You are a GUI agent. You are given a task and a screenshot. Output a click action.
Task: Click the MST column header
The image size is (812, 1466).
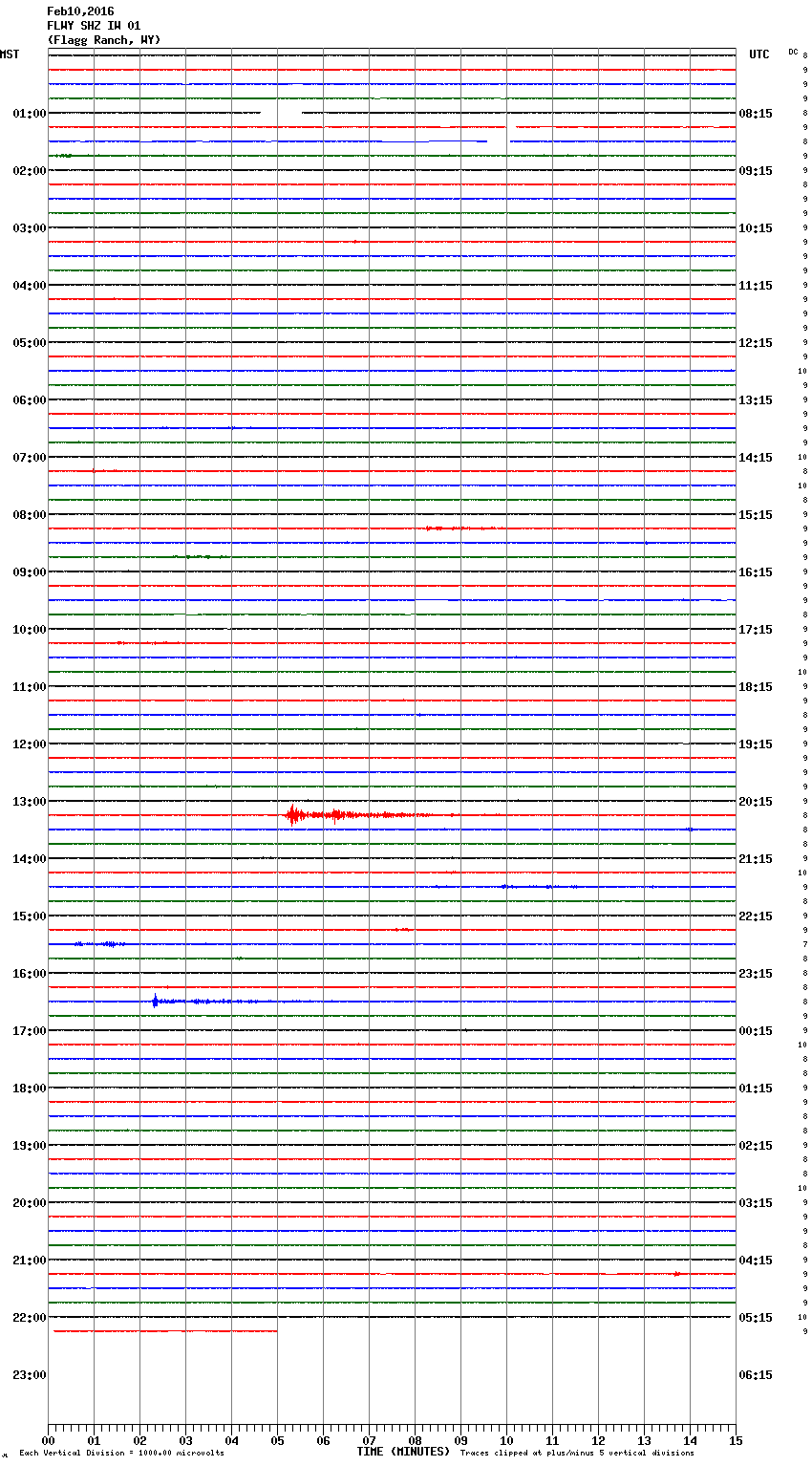tap(10, 54)
